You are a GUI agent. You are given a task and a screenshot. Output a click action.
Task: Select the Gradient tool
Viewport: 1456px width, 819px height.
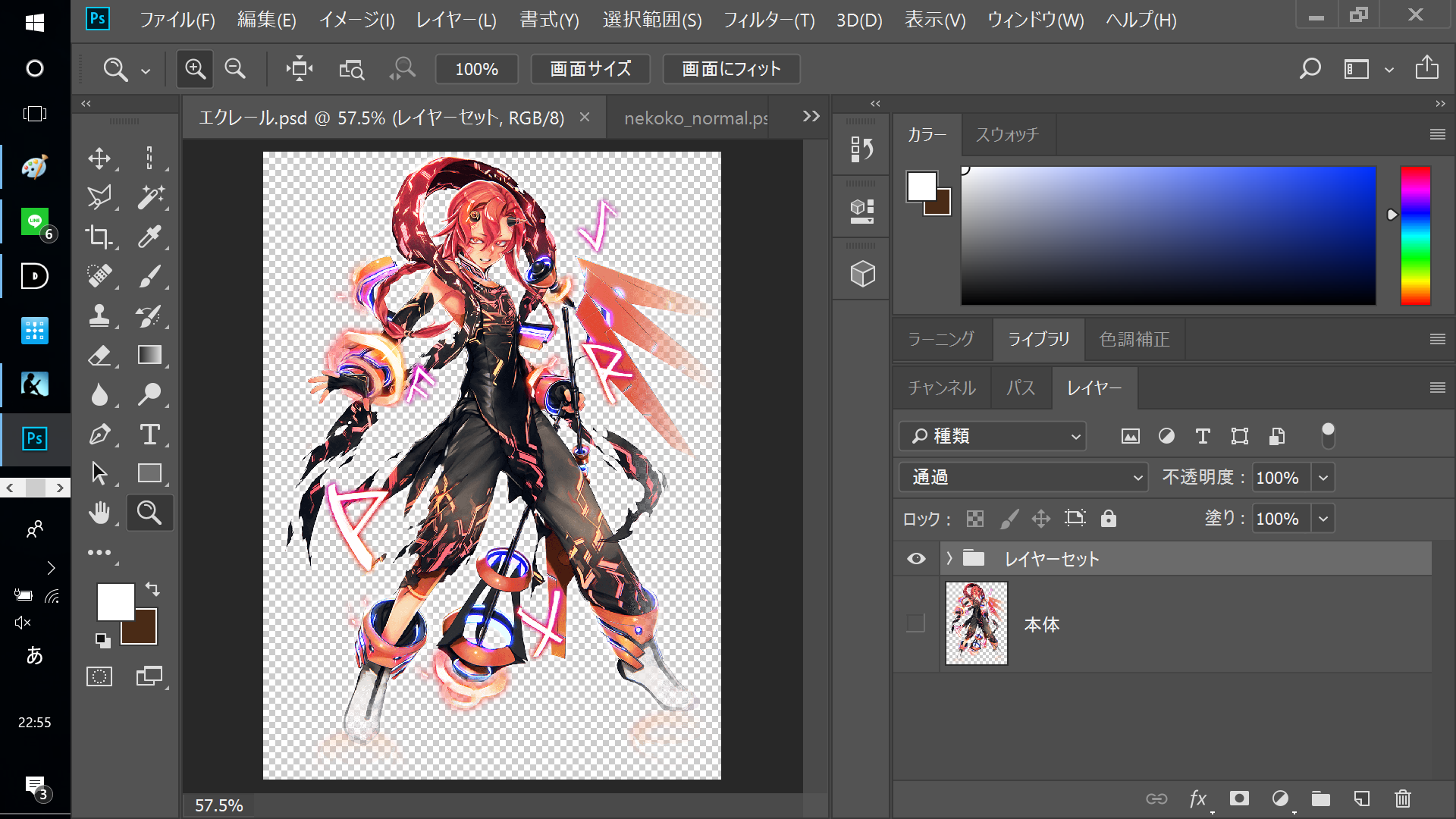pyautogui.click(x=149, y=355)
